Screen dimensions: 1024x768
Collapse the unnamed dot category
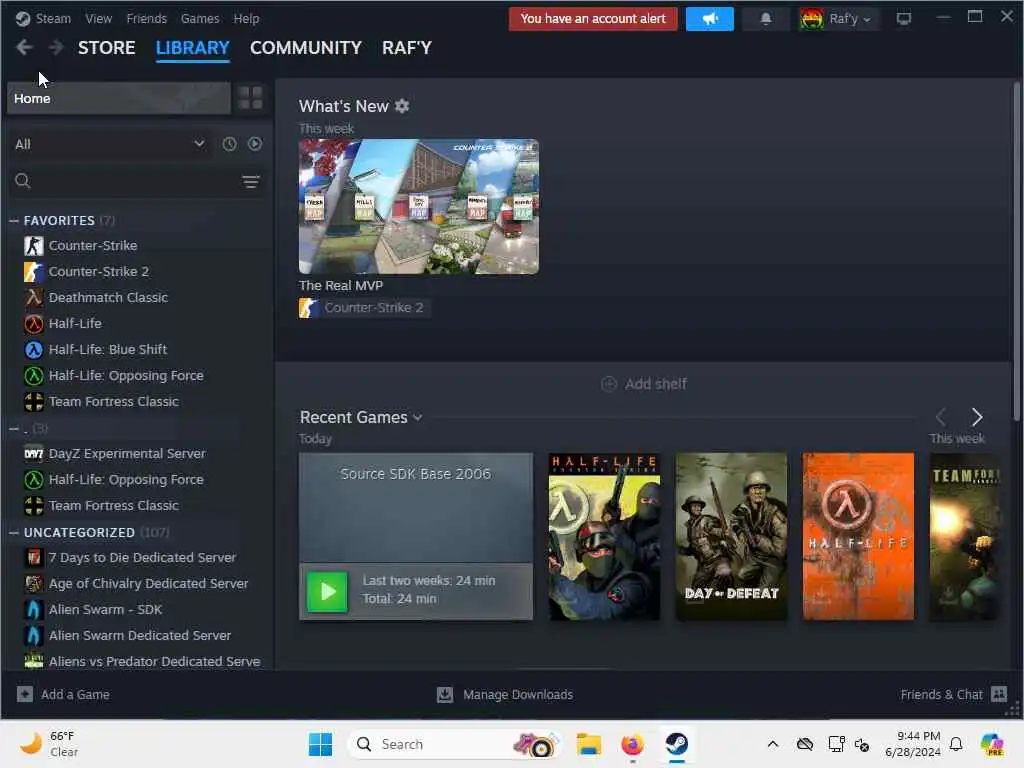tap(14, 429)
